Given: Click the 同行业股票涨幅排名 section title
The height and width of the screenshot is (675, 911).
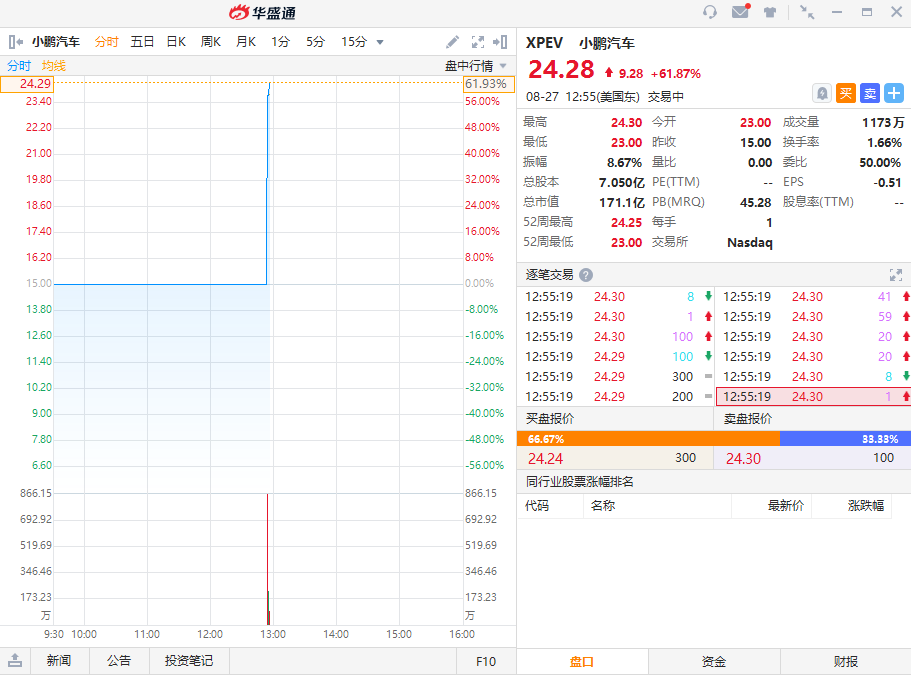Looking at the screenshot, I should pyautogui.click(x=580, y=482).
